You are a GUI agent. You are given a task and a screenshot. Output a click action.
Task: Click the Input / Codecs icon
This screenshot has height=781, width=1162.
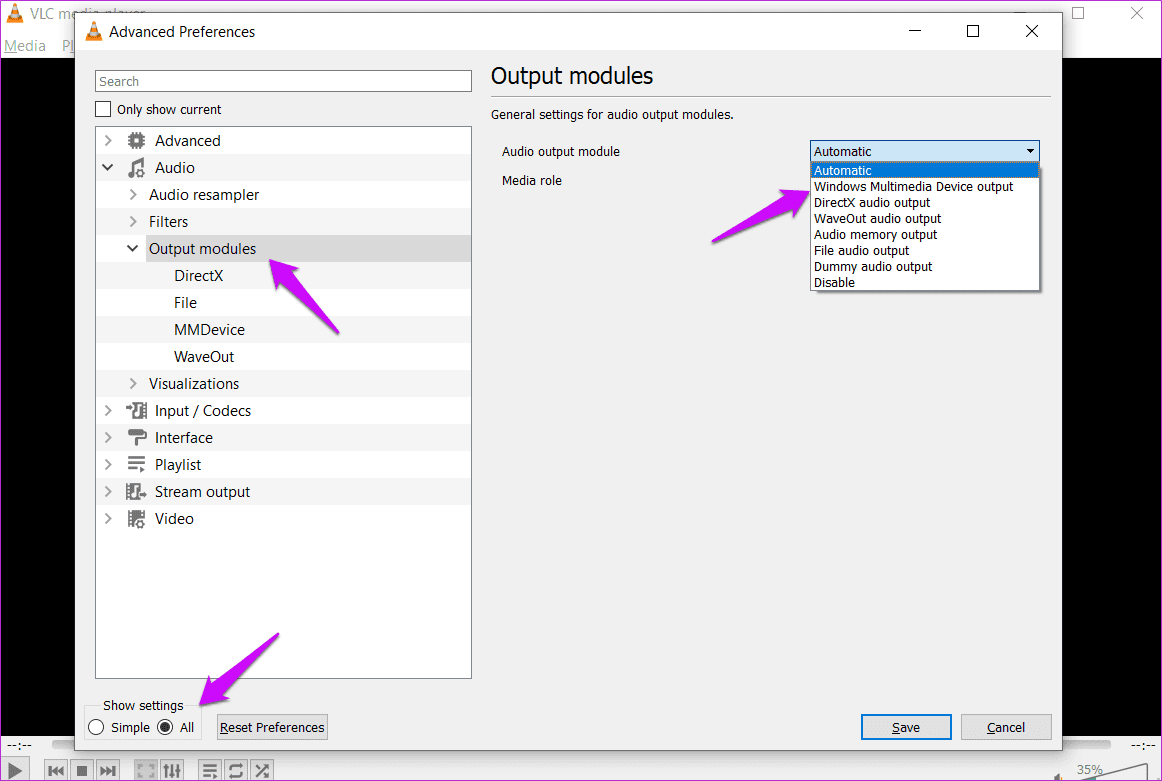(x=136, y=411)
